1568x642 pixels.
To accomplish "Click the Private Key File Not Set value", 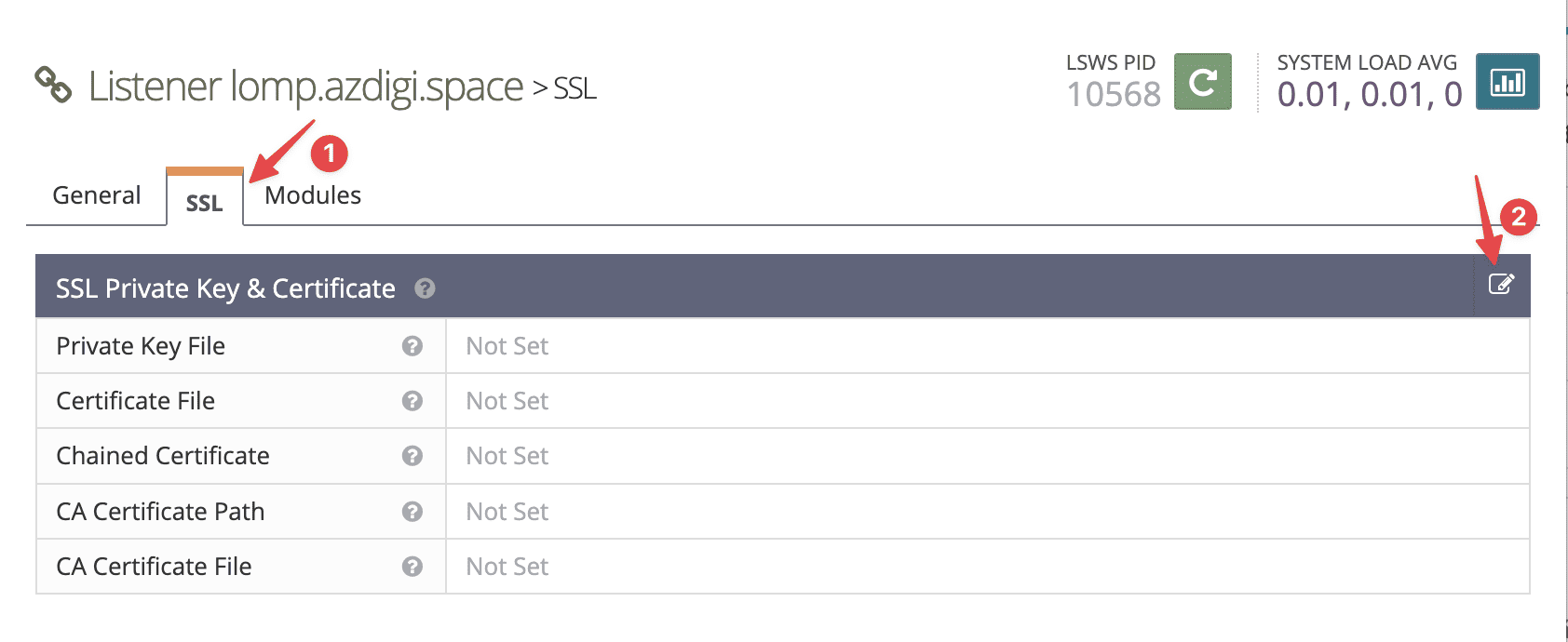I will (507, 346).
